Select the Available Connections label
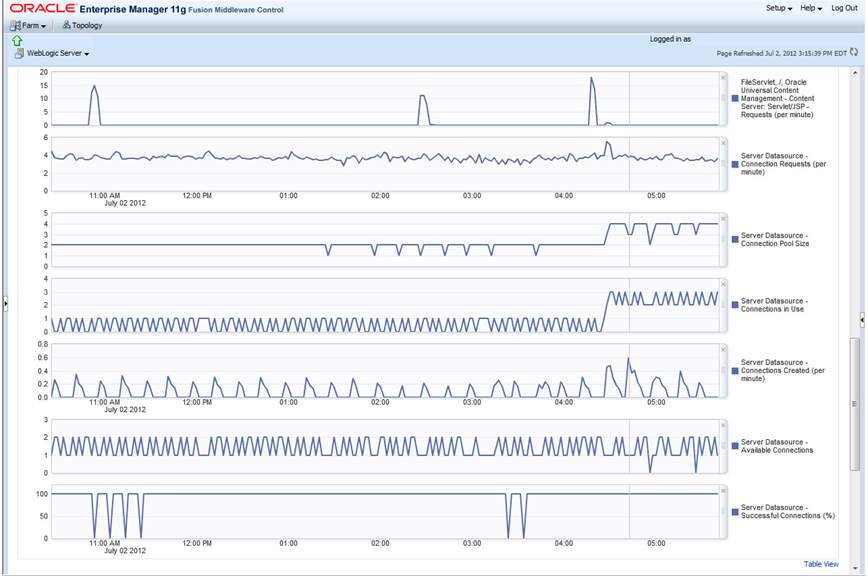 777,446
